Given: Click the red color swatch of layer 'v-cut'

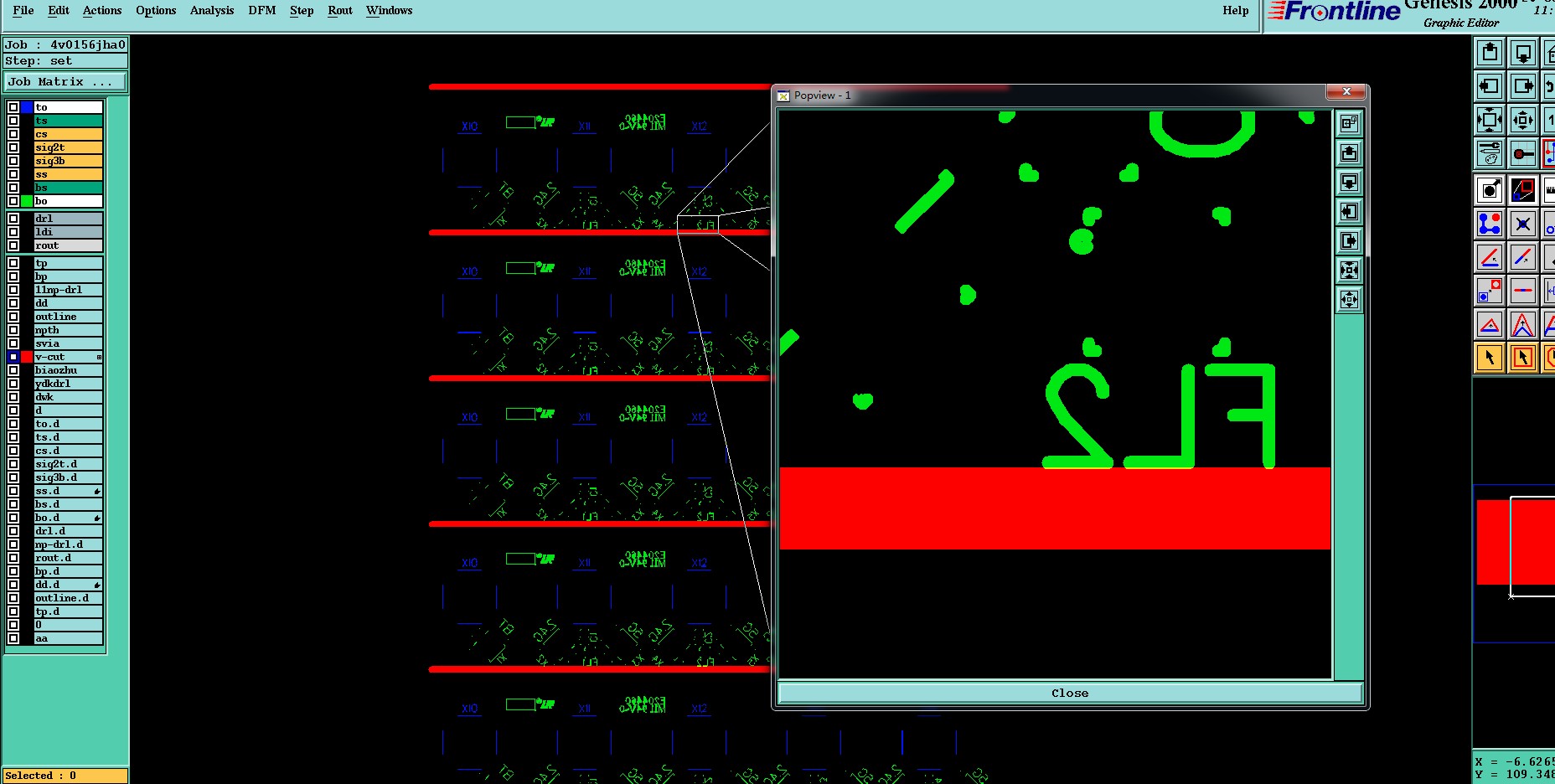Looking at the screenshot, I should point(27,357).
